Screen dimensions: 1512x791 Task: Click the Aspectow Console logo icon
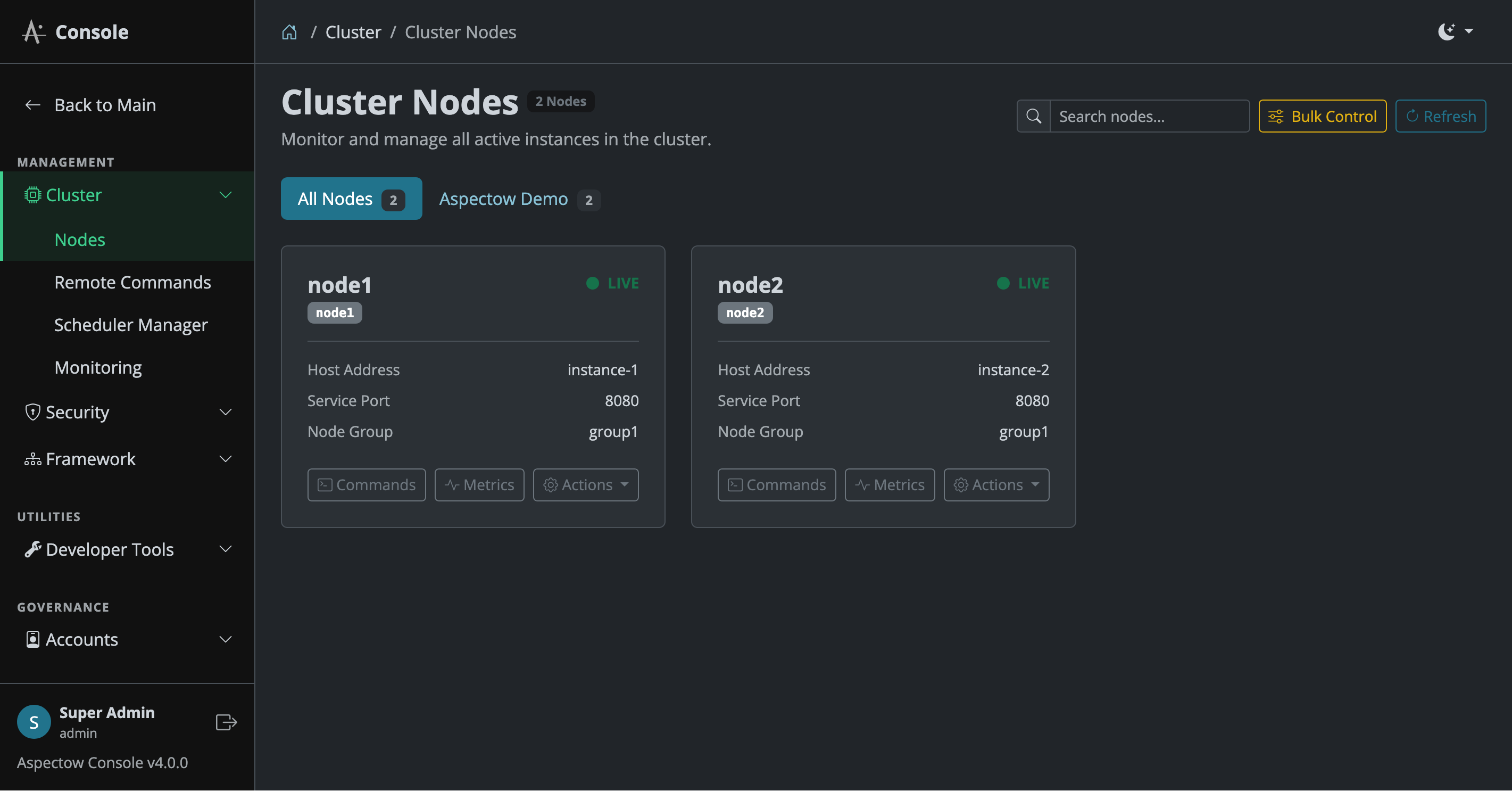pos(34,32)
